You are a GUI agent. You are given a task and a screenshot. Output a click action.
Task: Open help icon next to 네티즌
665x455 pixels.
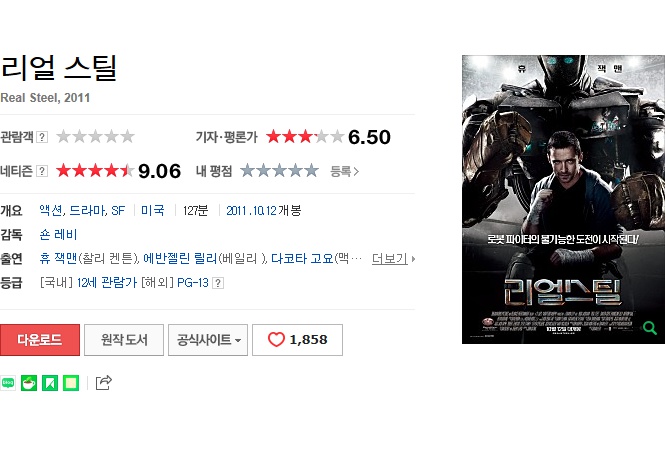[42, 171]
